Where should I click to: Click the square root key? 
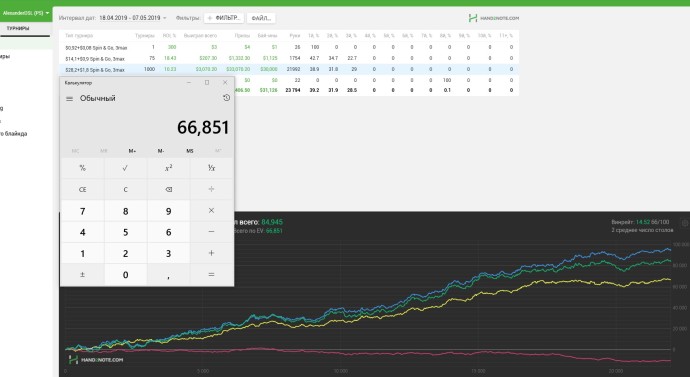(x=125, y=168)
